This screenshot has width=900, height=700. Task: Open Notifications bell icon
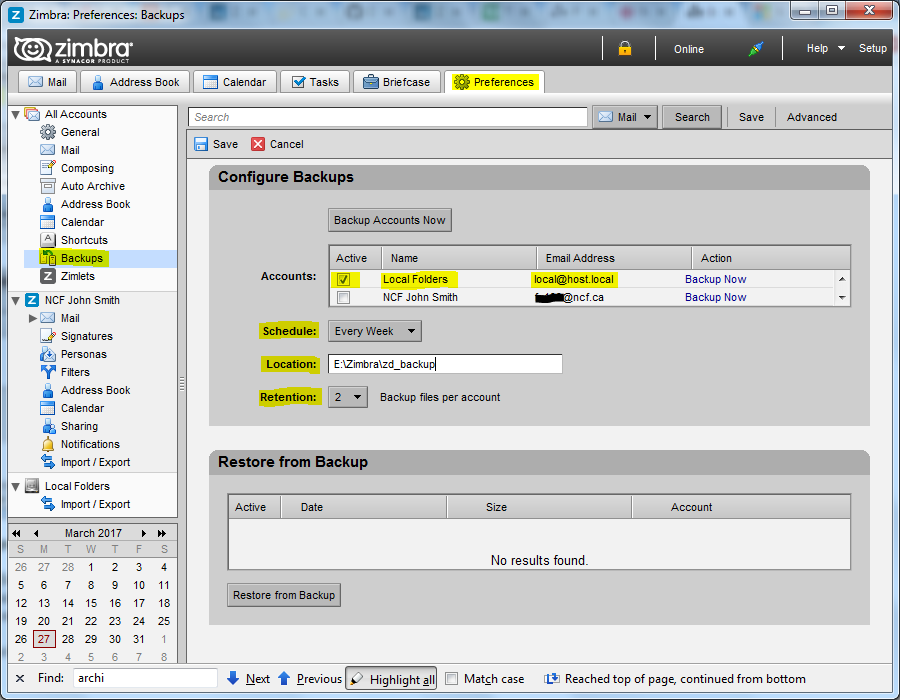(48, 444)
